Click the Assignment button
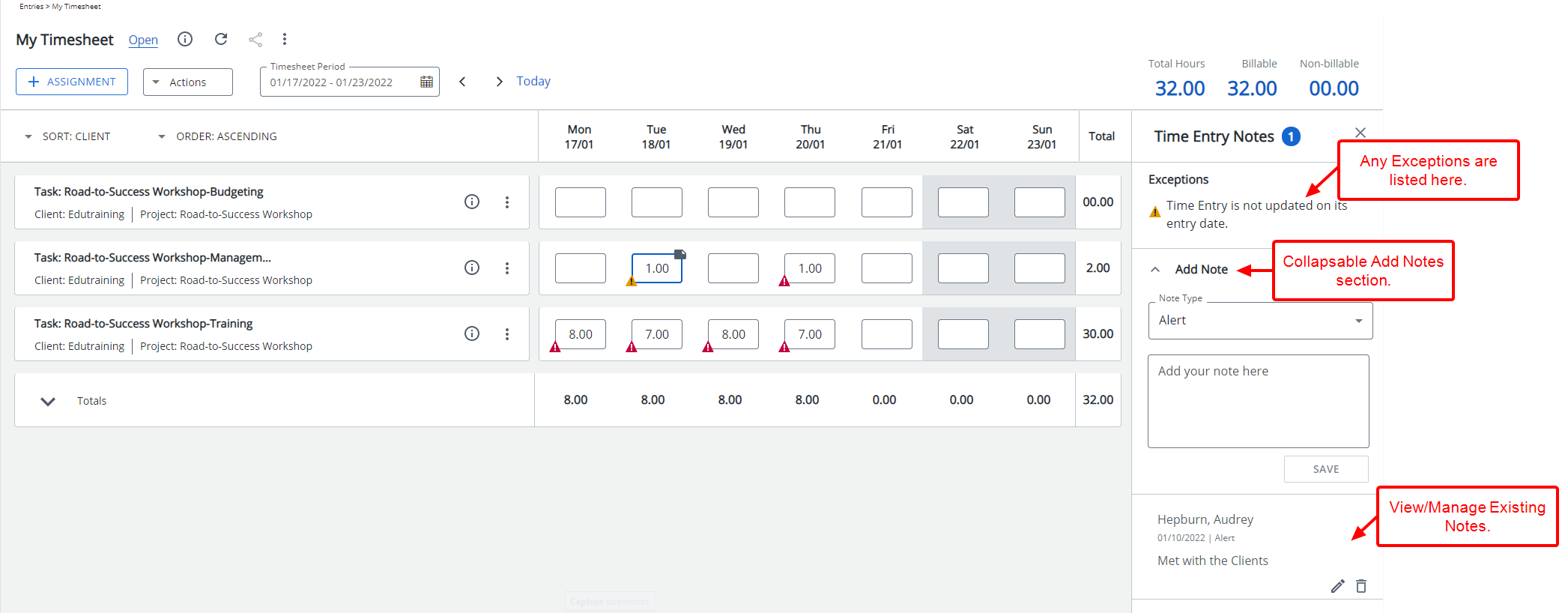 tap(72, 82)
